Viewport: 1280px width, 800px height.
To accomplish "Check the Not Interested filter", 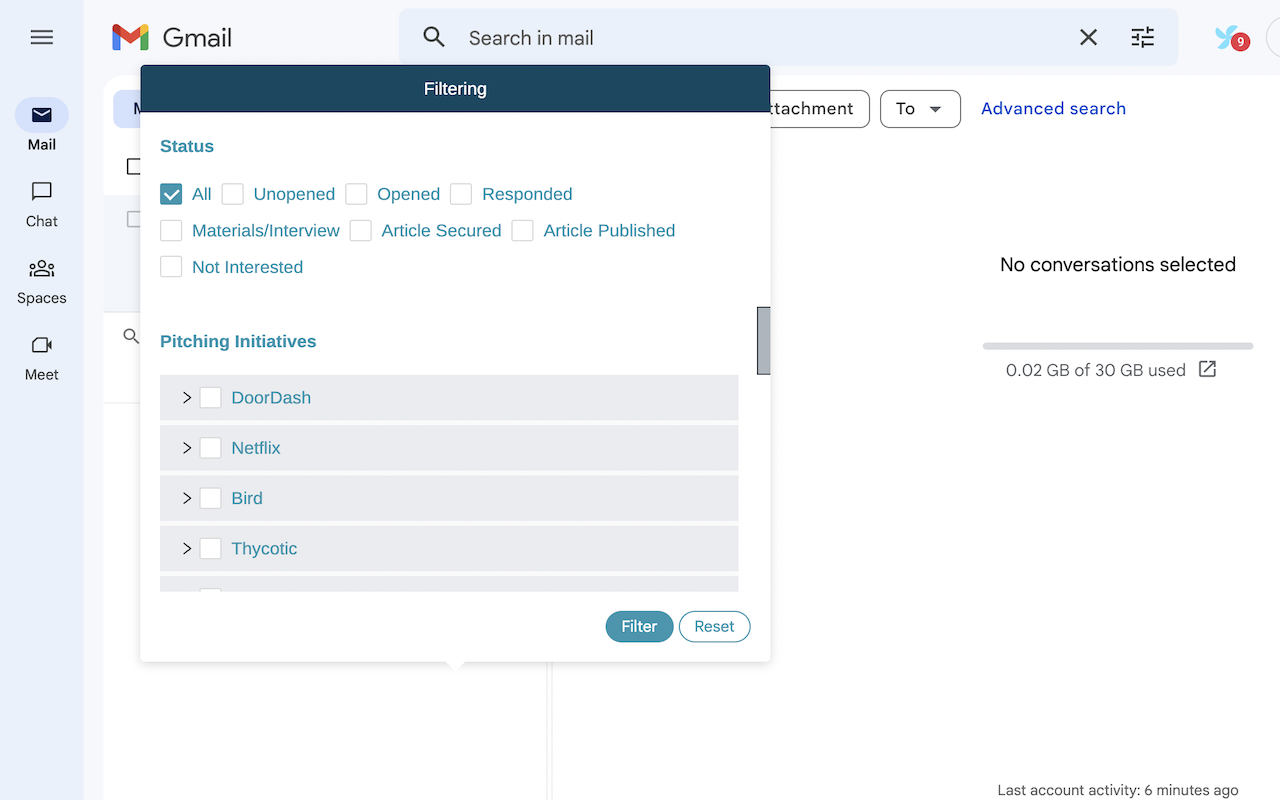I will click(171, 267).
